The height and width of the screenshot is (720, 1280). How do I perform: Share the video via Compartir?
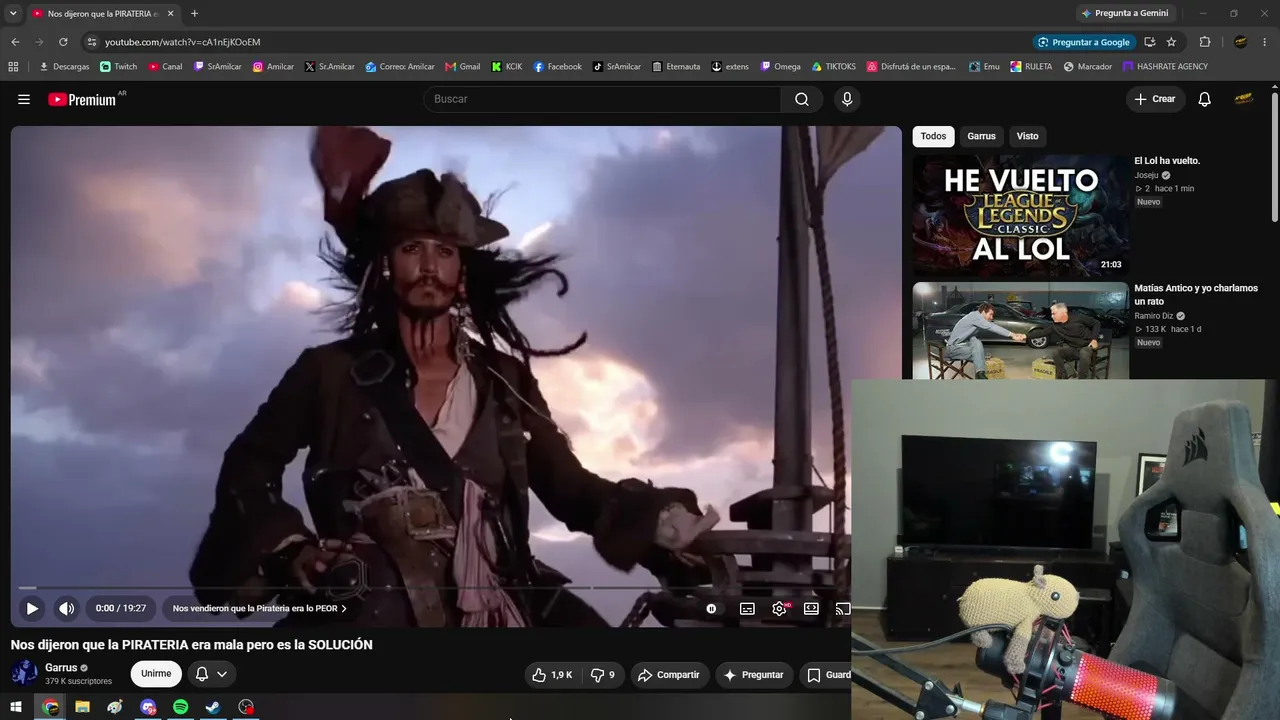click(669, 675)
